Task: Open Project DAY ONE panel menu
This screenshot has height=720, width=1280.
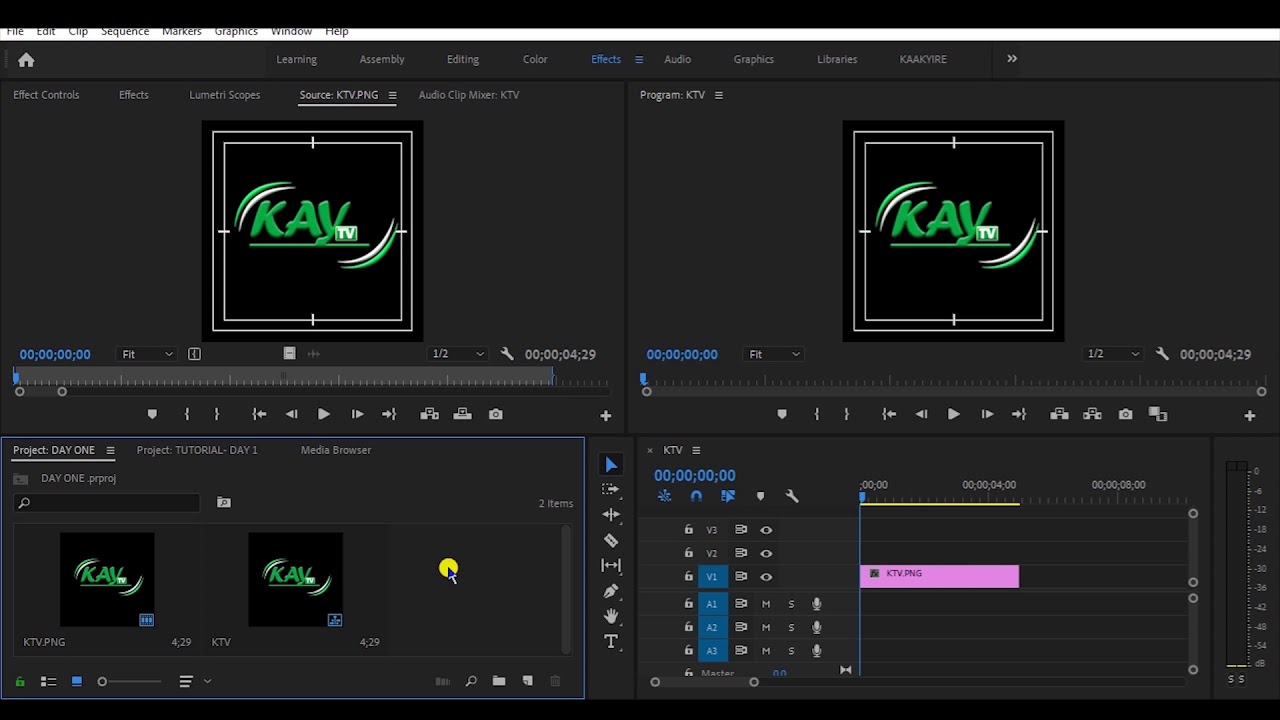Action: [x=110, y=450]
